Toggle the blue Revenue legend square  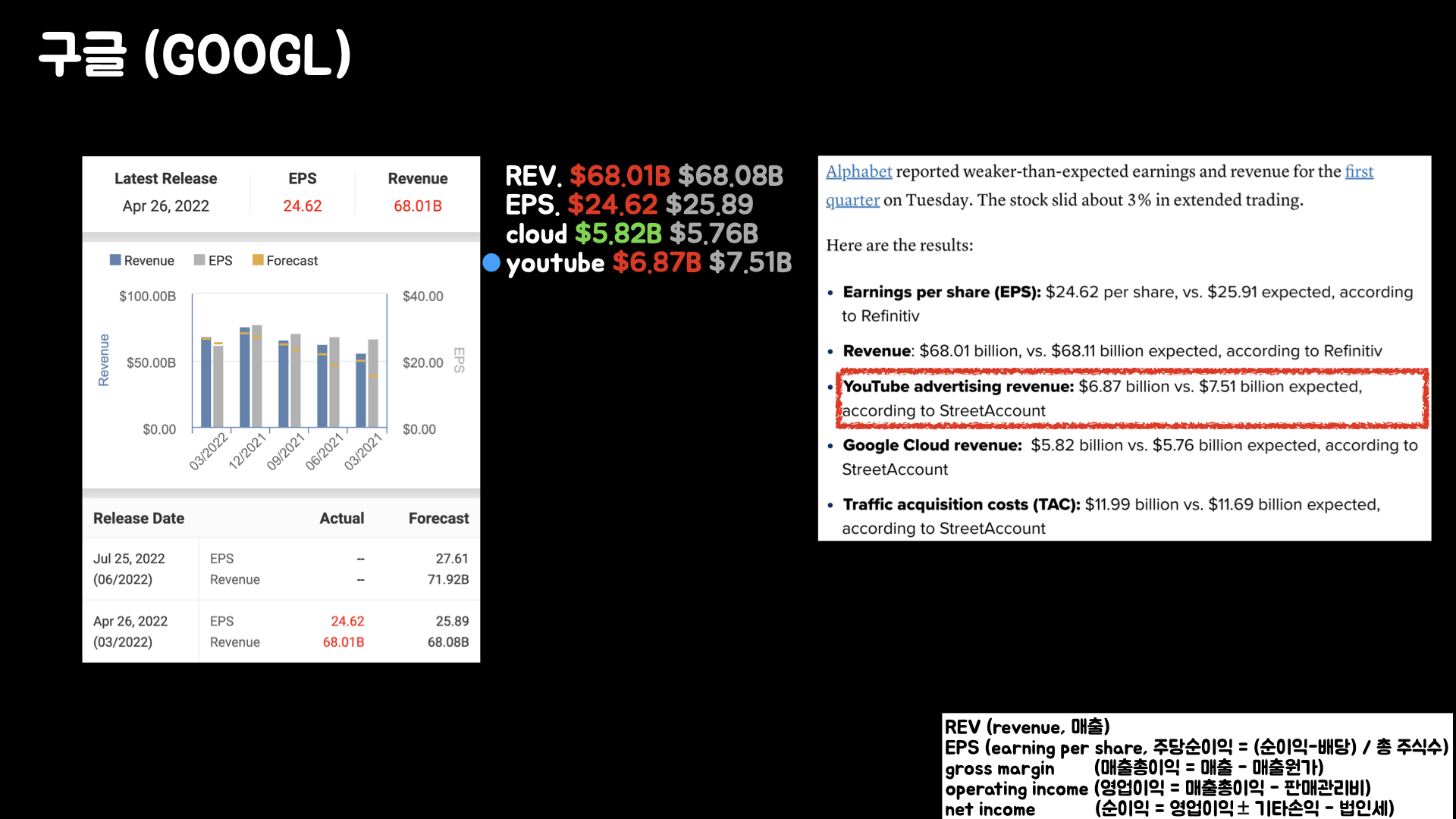coord(115,260)
